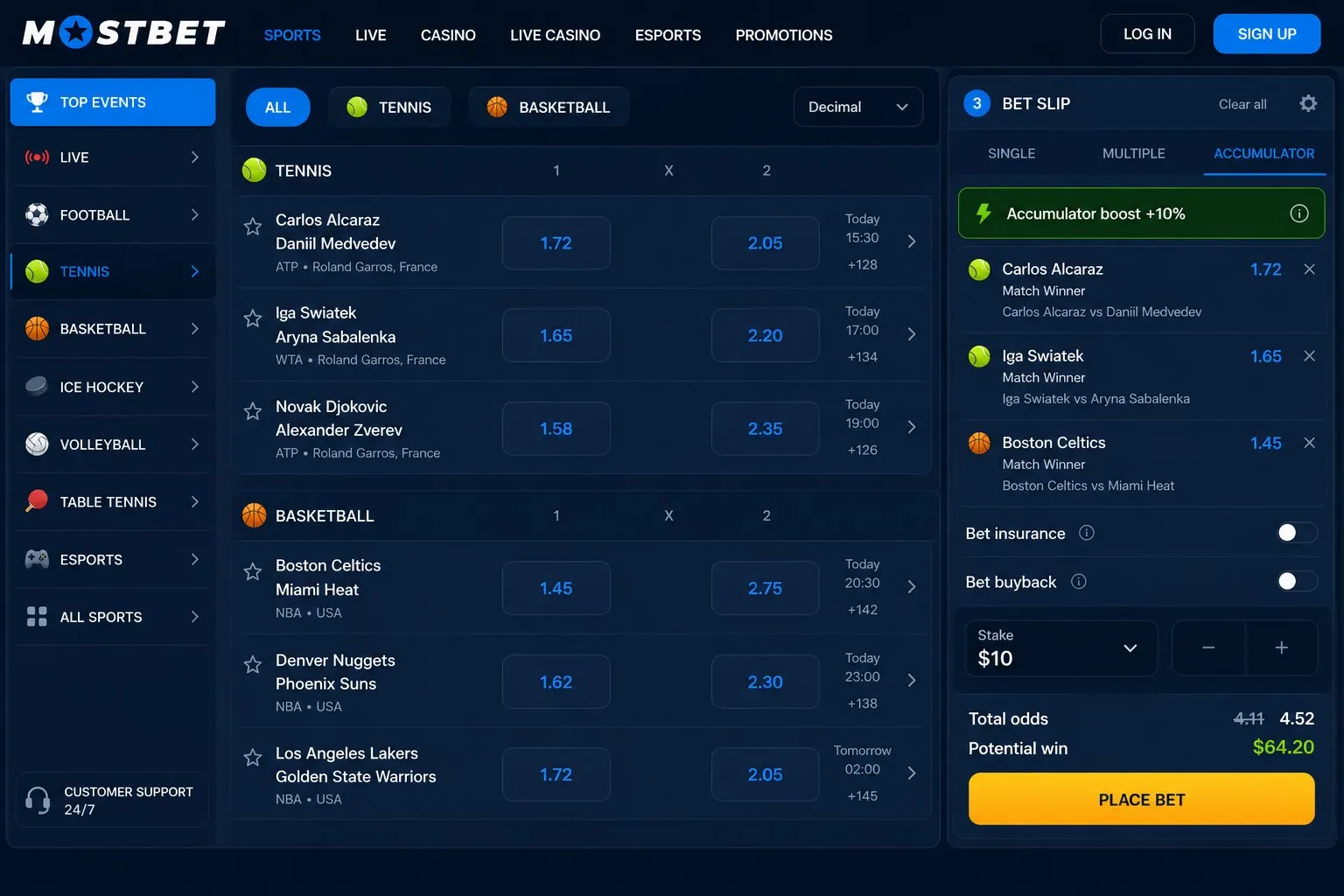Expand Swiatek vs Sabalenka more markets arrow

point(912,334)
